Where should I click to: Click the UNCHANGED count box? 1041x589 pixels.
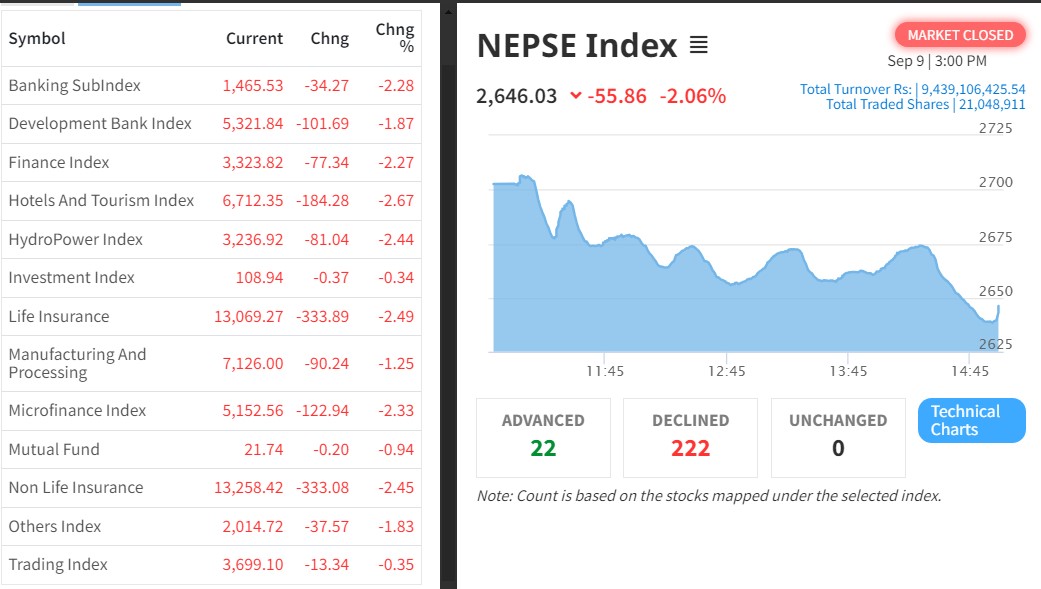(838, 437)
